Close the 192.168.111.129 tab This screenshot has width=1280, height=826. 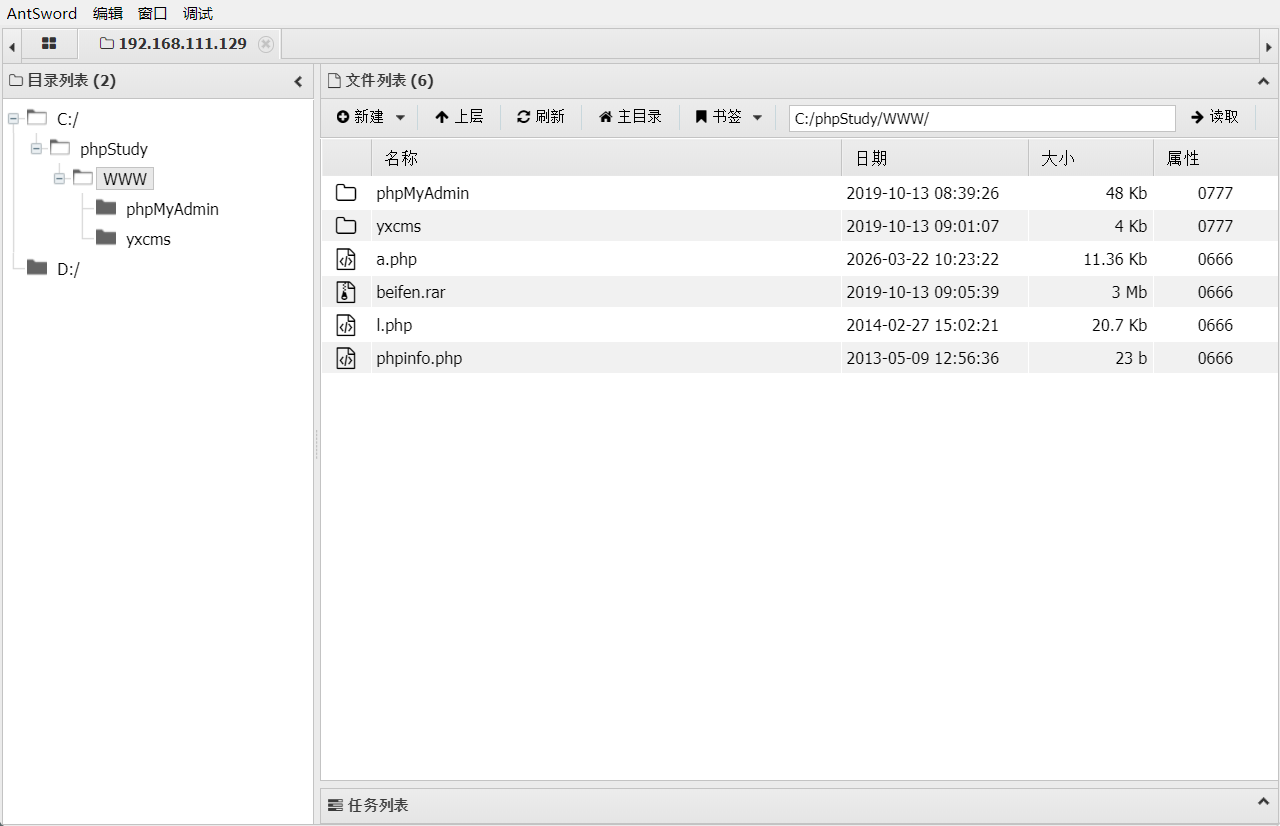(x=265, y=44)
